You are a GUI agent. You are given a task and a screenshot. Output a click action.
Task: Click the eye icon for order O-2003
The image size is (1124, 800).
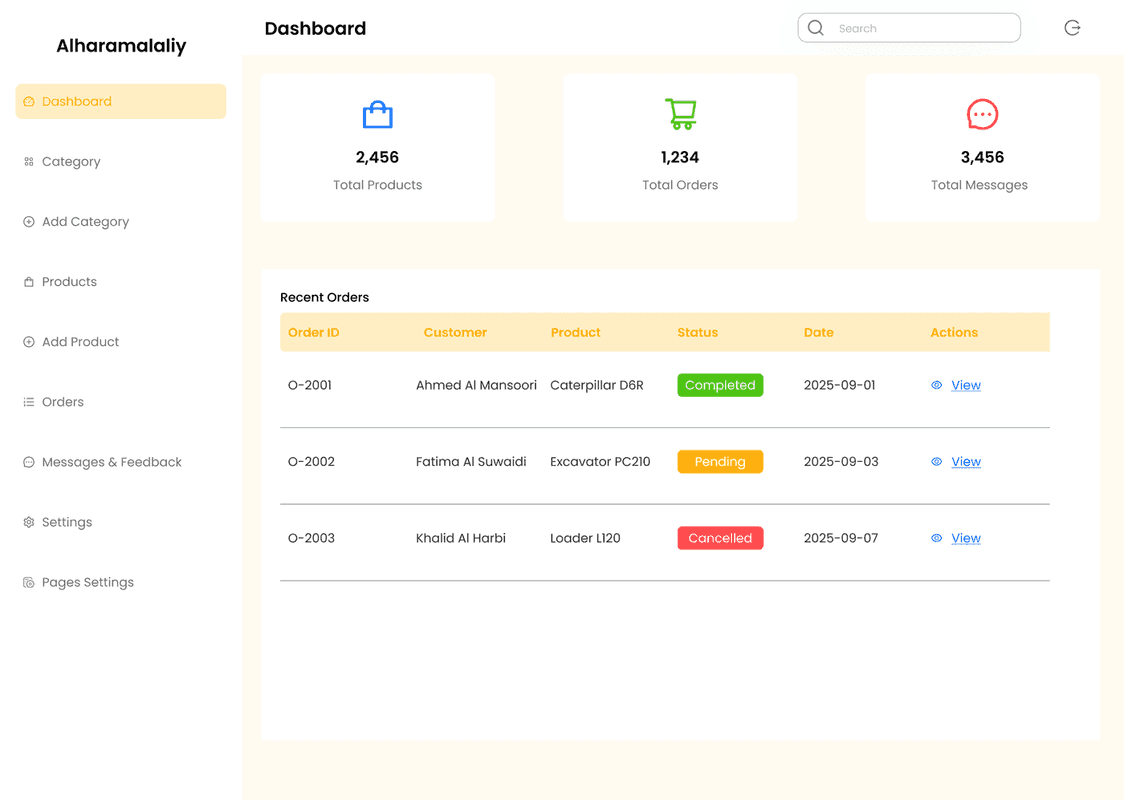pyautogui.click(x=937, y=538)
